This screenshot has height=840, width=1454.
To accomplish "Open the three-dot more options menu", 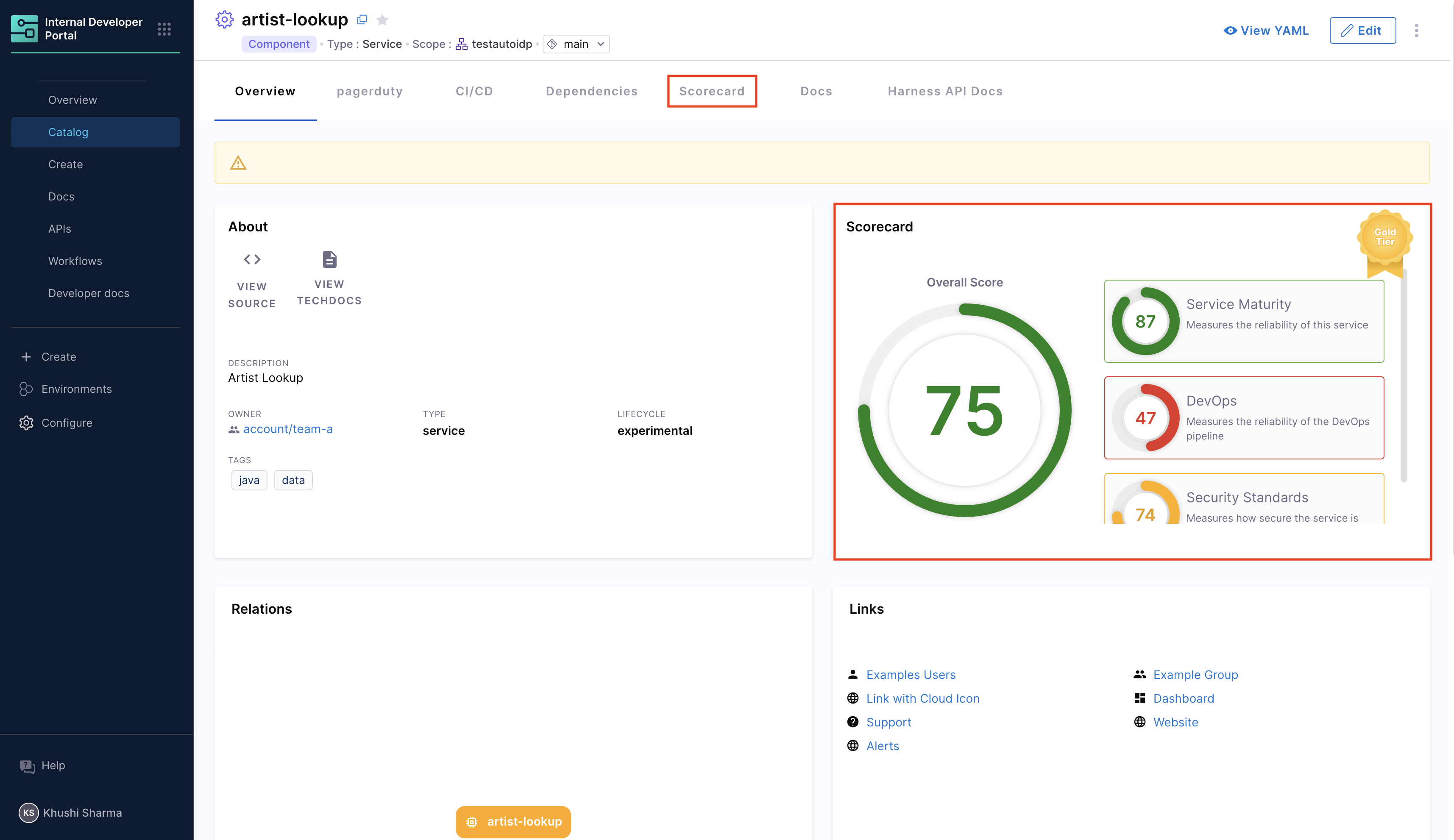I will tap(1417, 31).
